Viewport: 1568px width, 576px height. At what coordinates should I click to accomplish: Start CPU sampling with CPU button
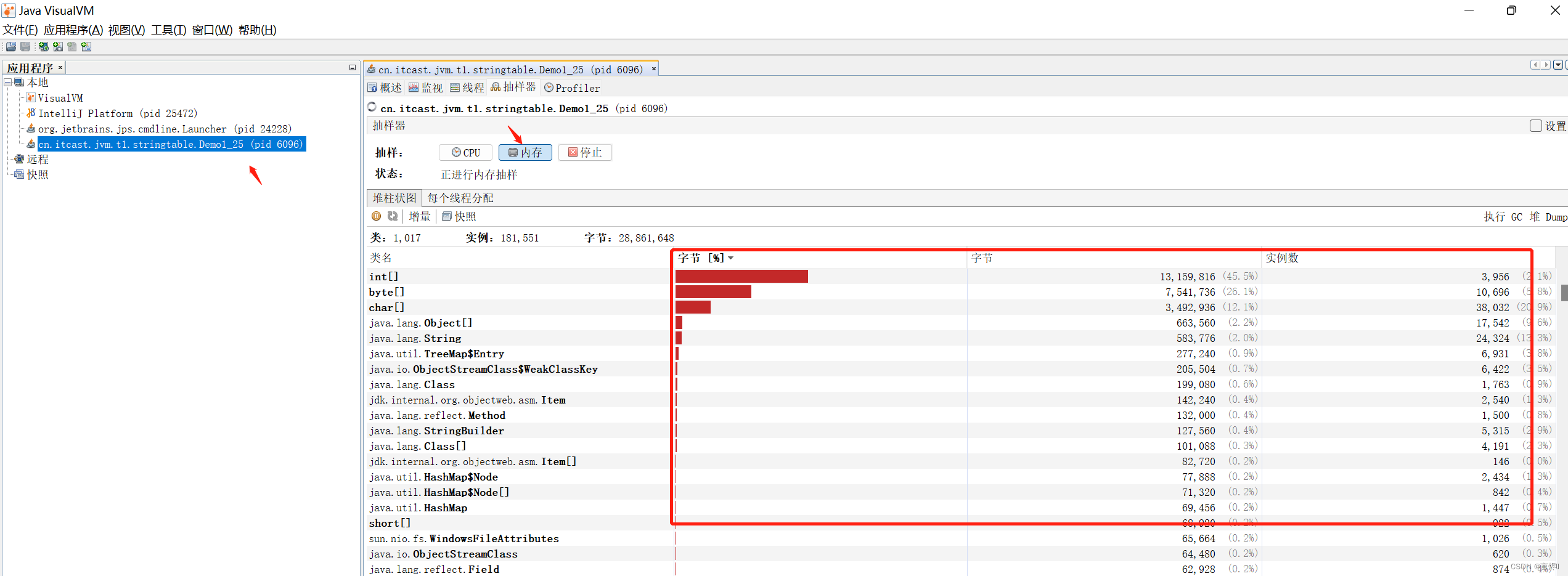tap(465, 153)
